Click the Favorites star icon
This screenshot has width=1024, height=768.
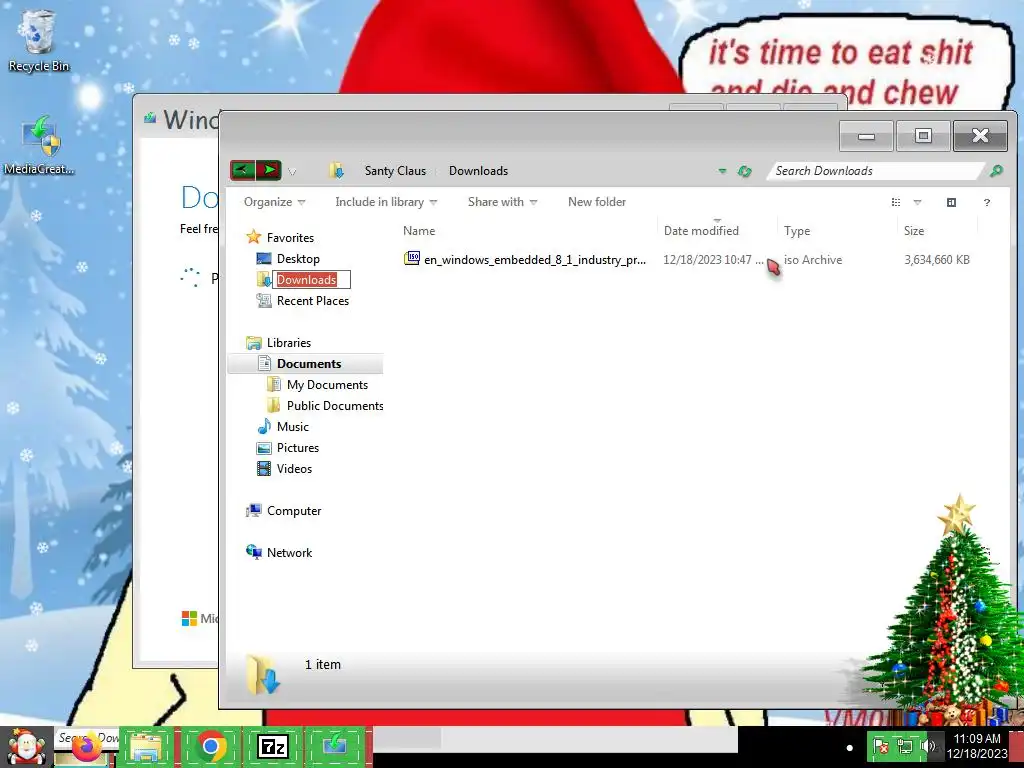pyautogui.click(x=253, y=237)
